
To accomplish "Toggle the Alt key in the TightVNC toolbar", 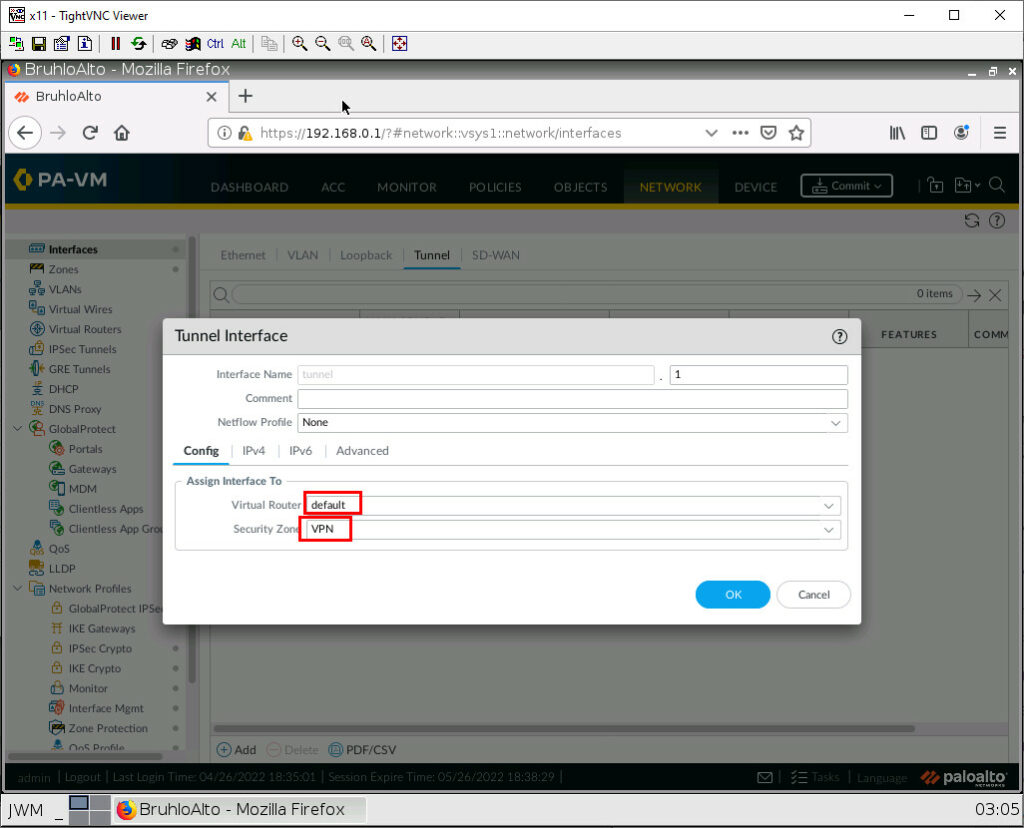I will 238,43.
